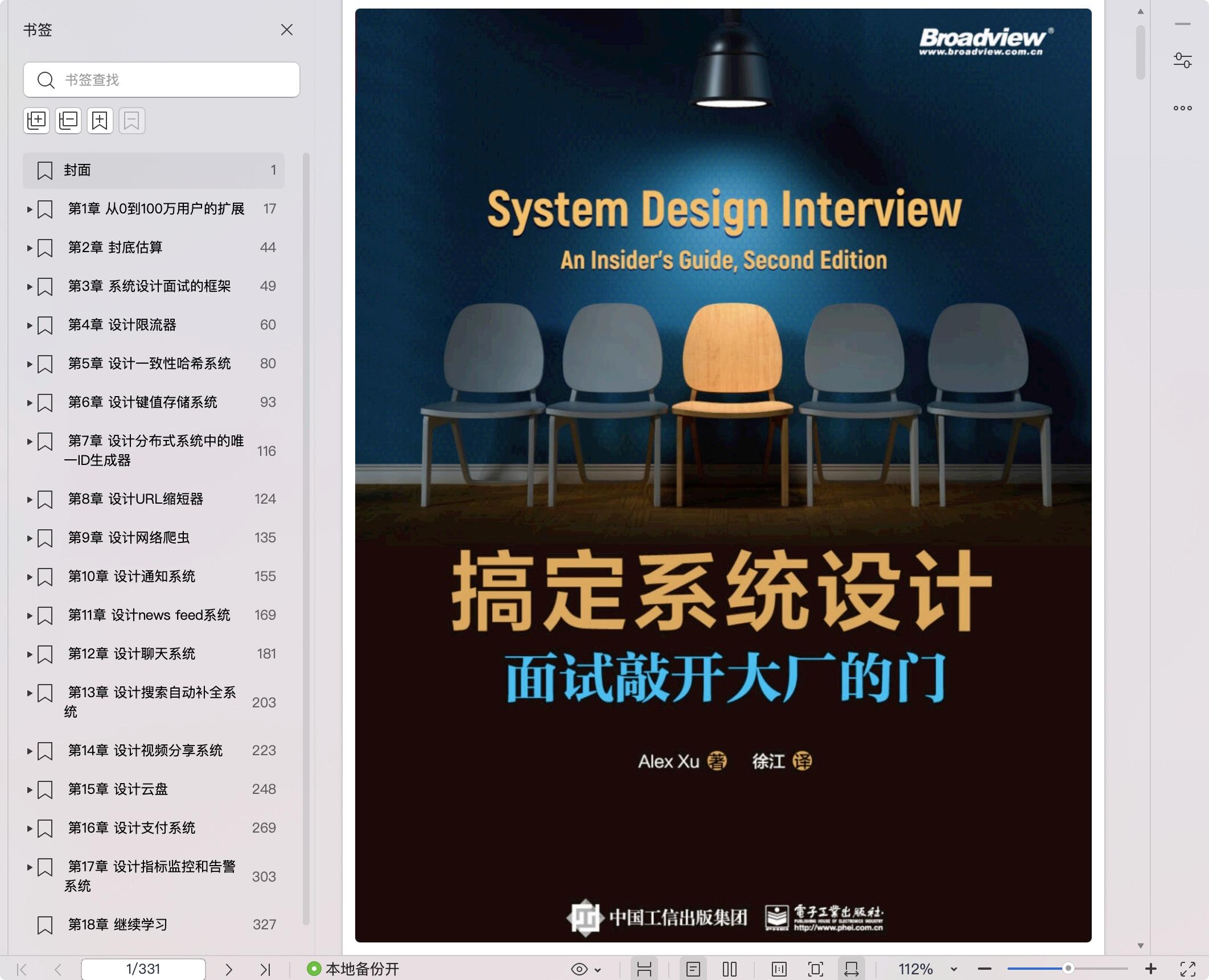Click the 本地备份开 backup status
The image size is (1209, 980).
(x=353, y=969)
